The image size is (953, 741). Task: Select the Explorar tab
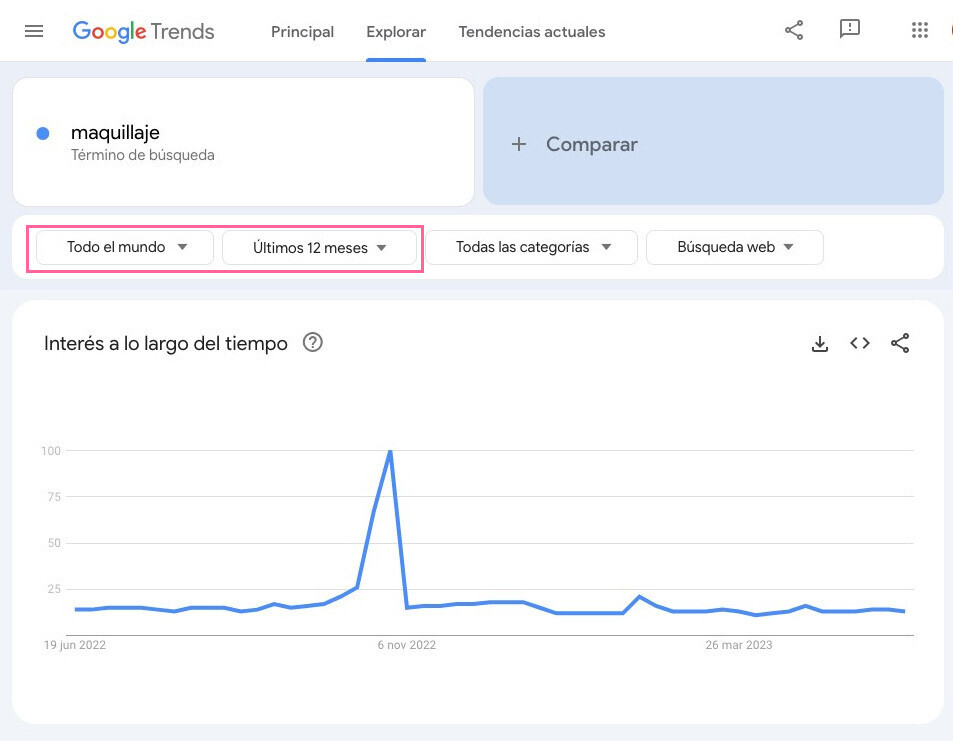point(395,31)
